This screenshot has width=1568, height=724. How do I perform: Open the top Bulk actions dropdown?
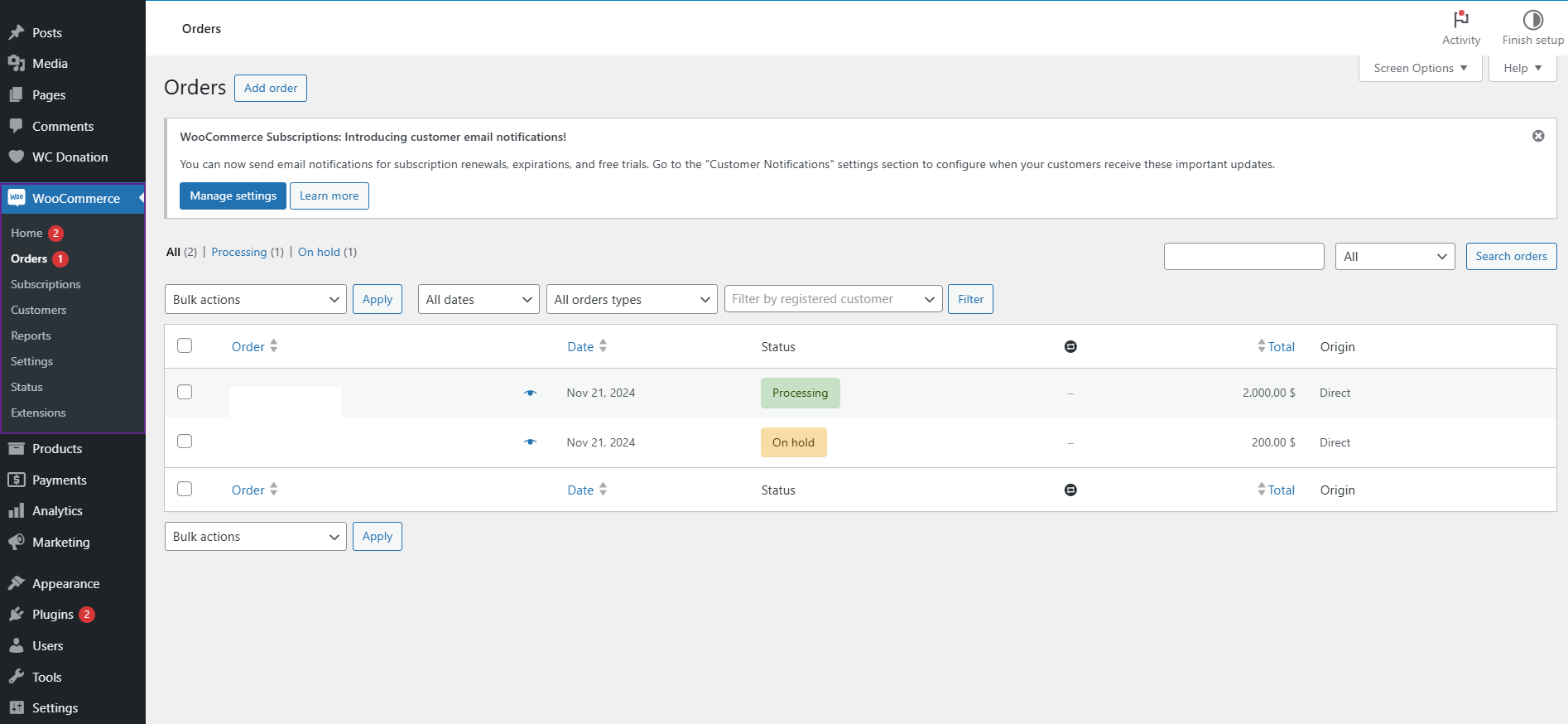(256, 299)
